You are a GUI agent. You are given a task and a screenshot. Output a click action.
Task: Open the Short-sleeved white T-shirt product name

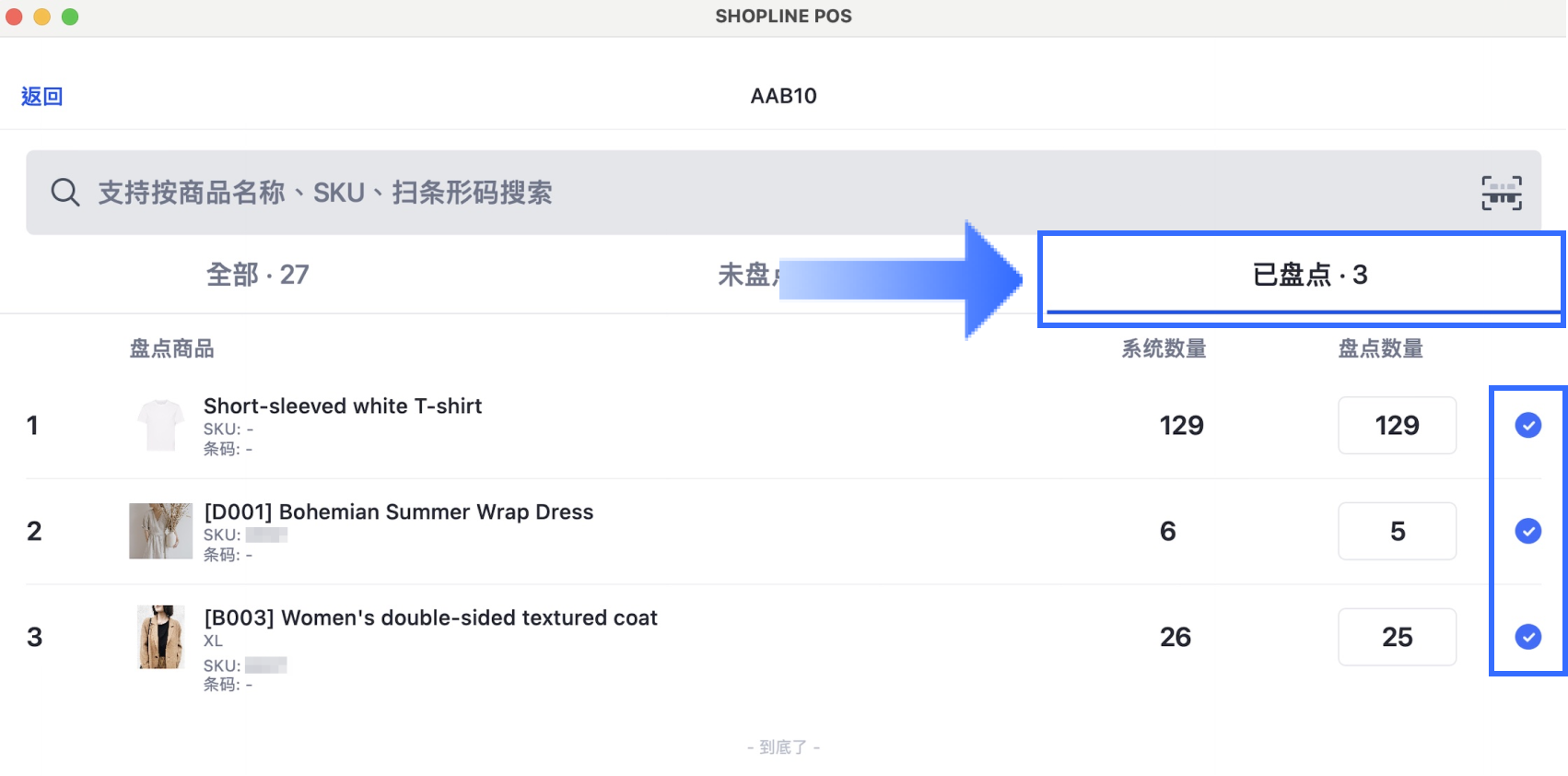pyautogui.click(x=343, y=406)
